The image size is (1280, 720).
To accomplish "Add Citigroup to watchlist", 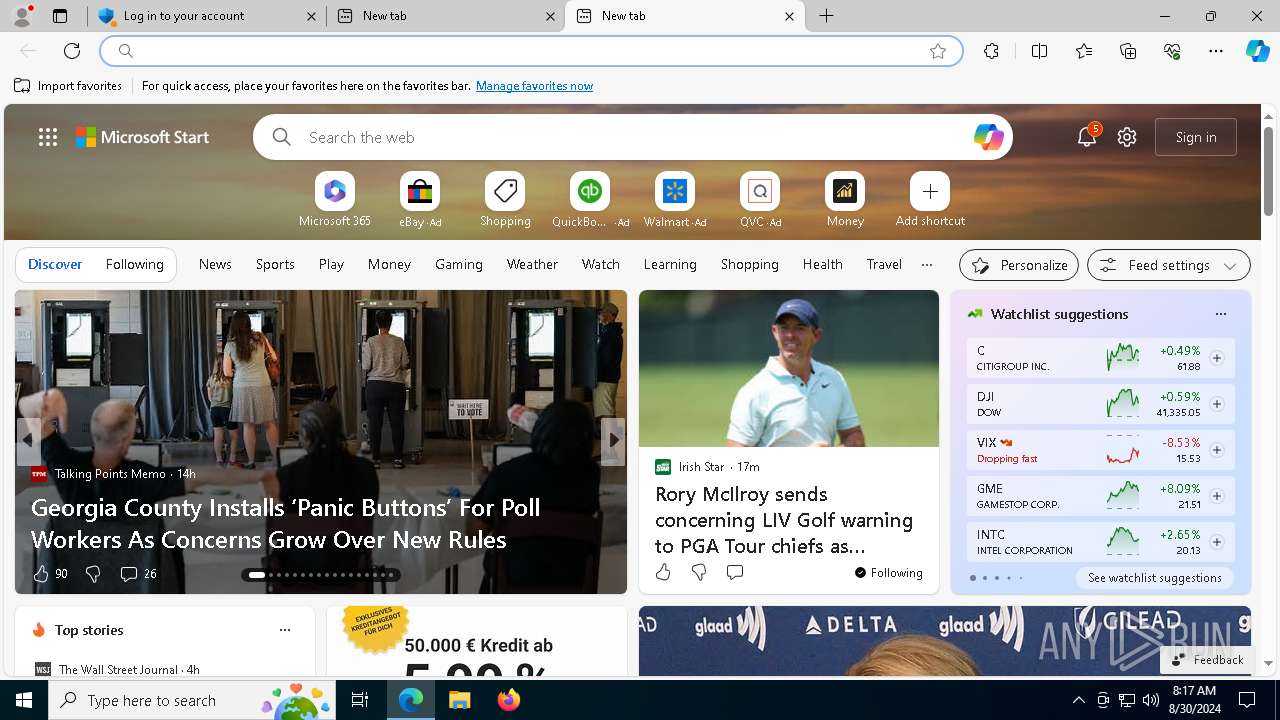I will click(x=1216, y=358).
